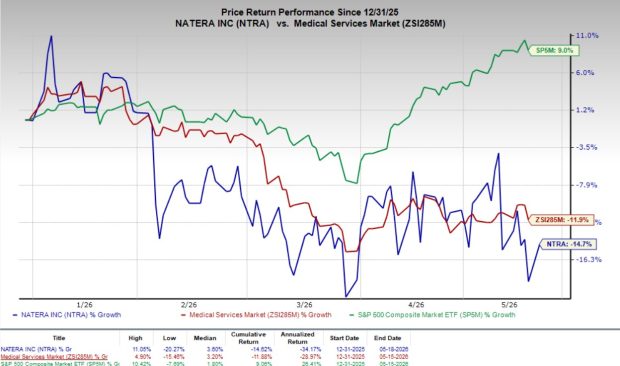Select the 'NATERA INC (NTRA) % Growth' legend entry

[x=67, y=315]
